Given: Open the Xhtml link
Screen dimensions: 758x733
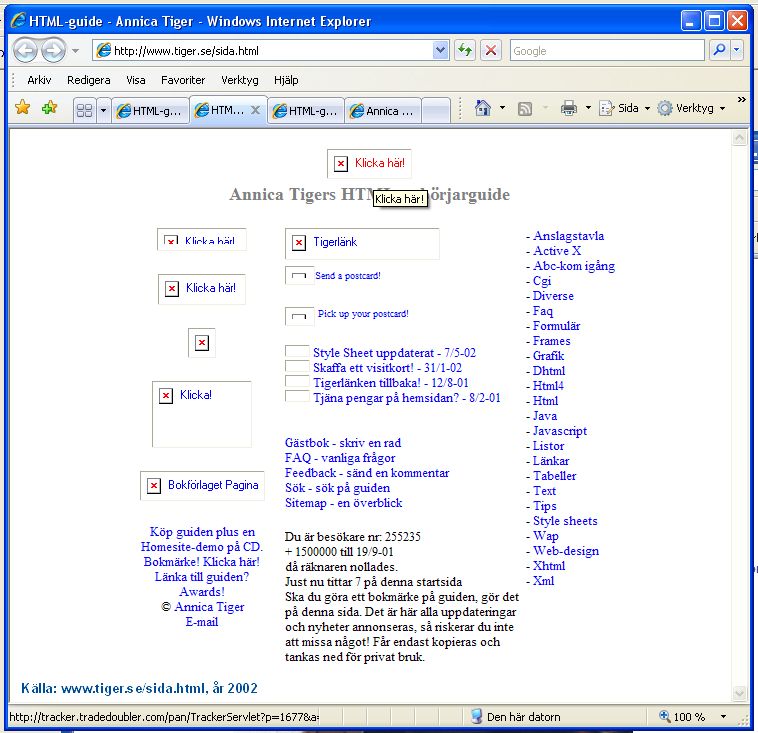Looking at the screenshot, I should coord(549,566).
